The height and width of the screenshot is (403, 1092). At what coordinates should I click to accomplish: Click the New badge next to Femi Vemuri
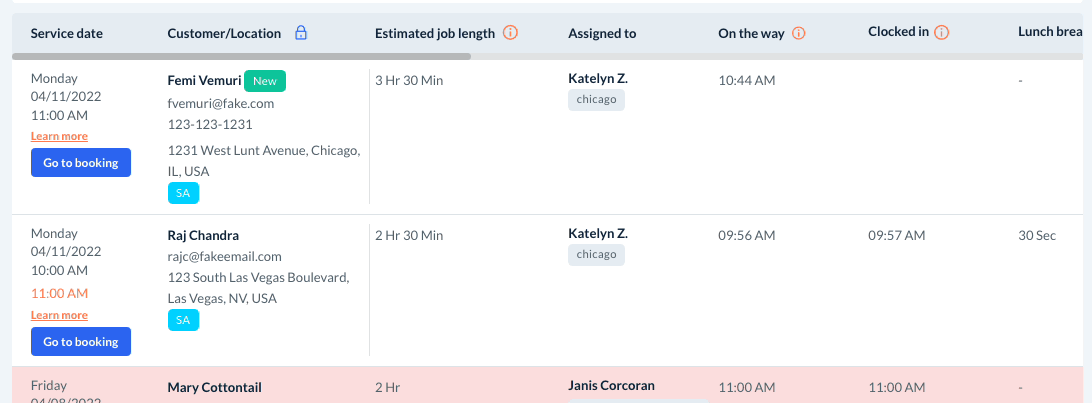[265, 81]
